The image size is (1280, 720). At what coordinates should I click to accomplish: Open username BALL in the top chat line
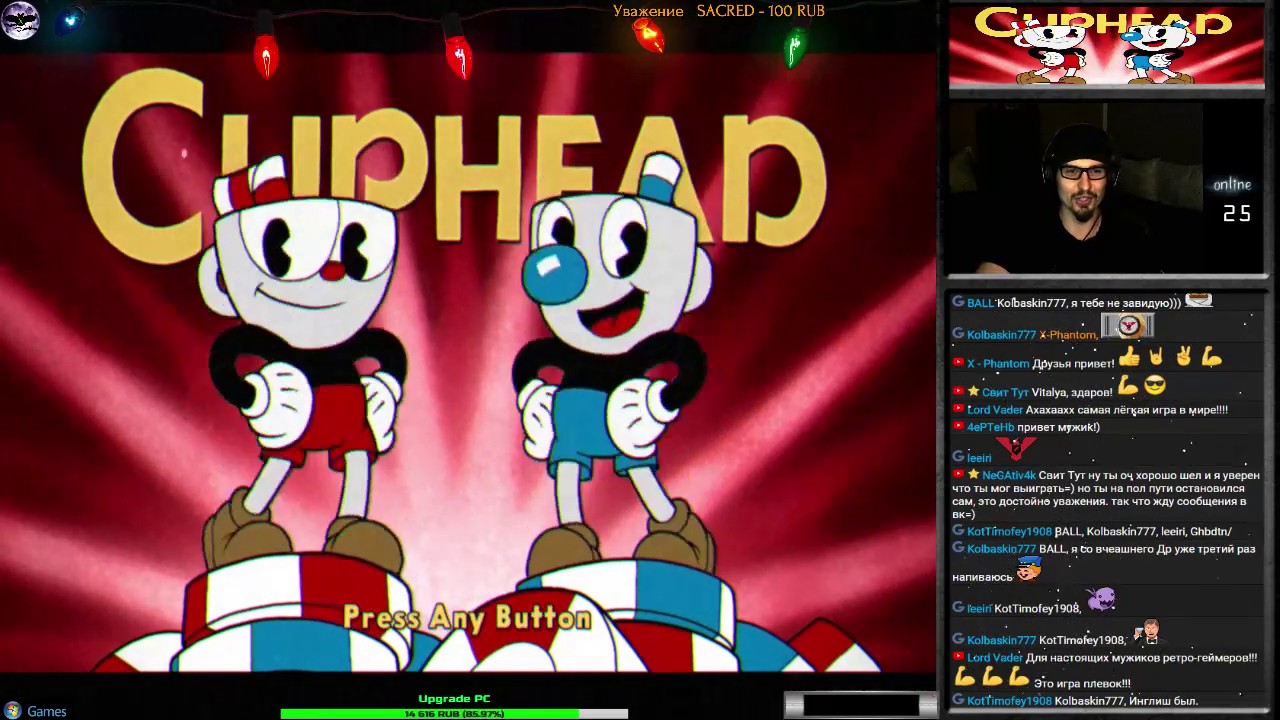980,303
